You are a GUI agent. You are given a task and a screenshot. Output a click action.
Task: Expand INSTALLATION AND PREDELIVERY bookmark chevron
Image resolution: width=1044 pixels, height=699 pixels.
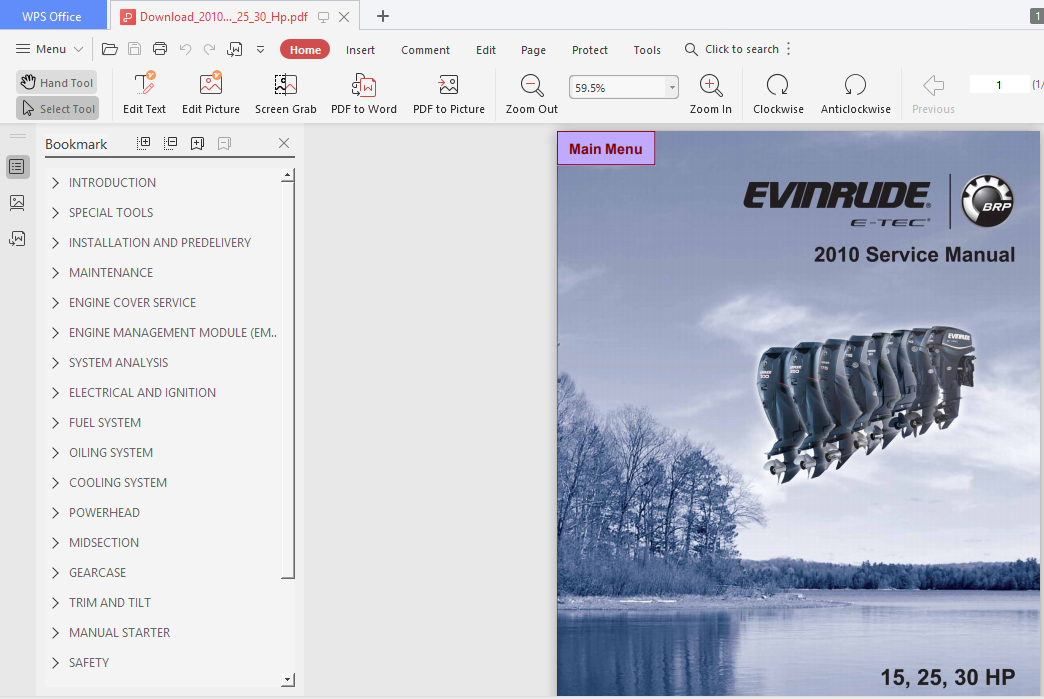point(55,242)
